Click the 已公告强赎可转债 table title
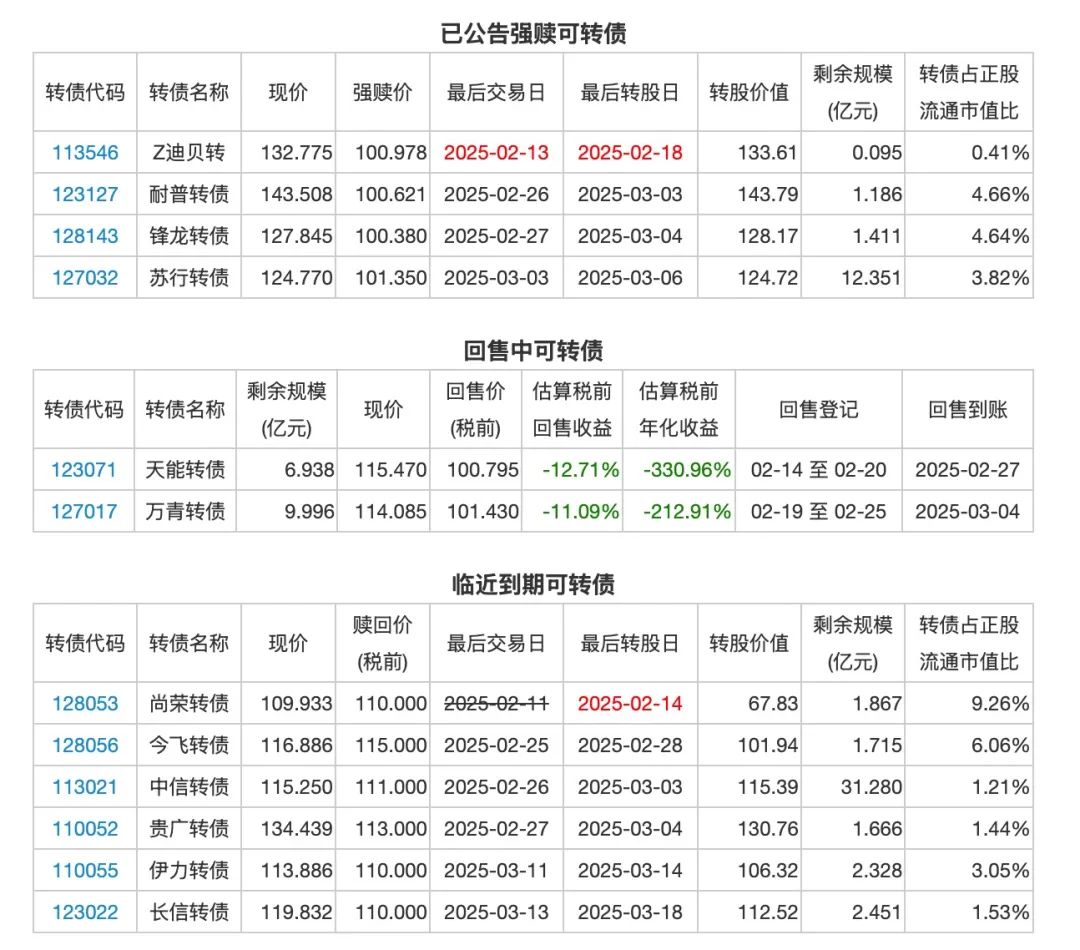This screenshot has width=1080, height=950. [533, 33]
